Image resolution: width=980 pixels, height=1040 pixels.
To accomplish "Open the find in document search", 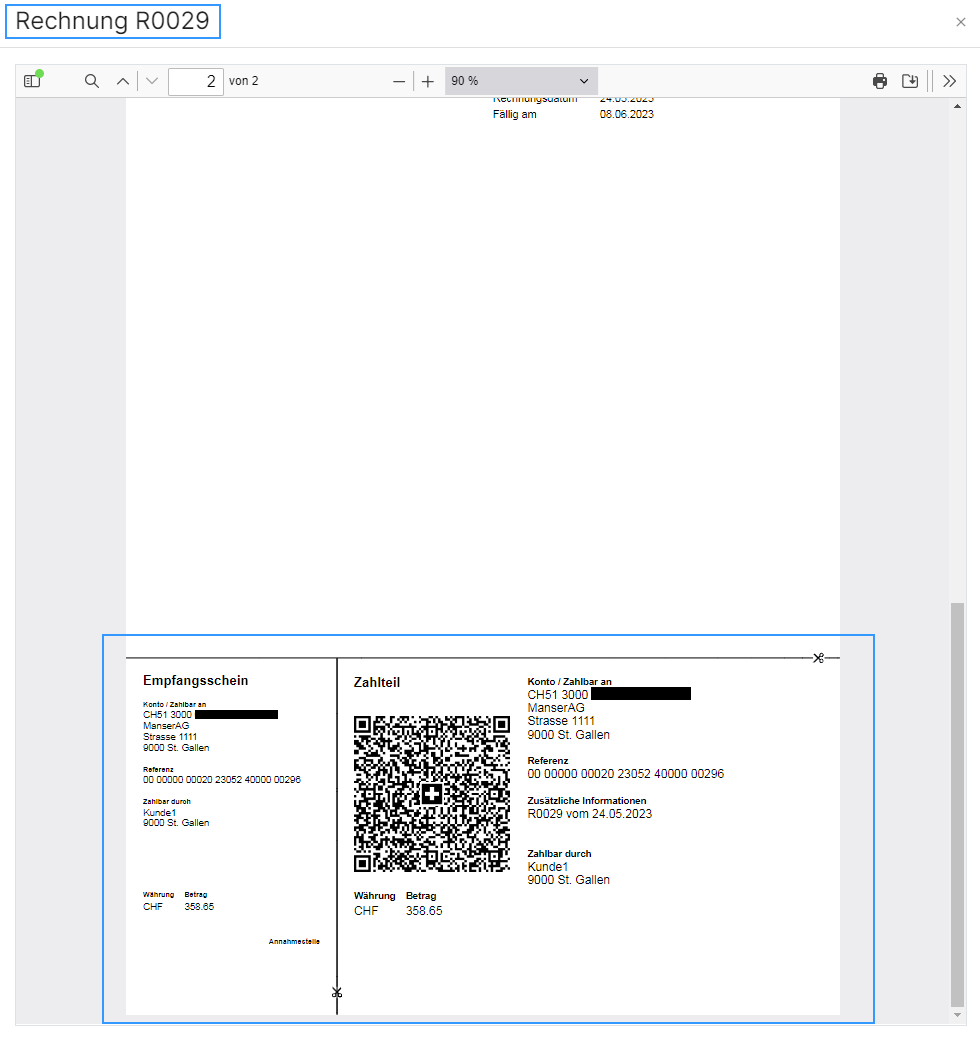I will (x=92, y=81).
